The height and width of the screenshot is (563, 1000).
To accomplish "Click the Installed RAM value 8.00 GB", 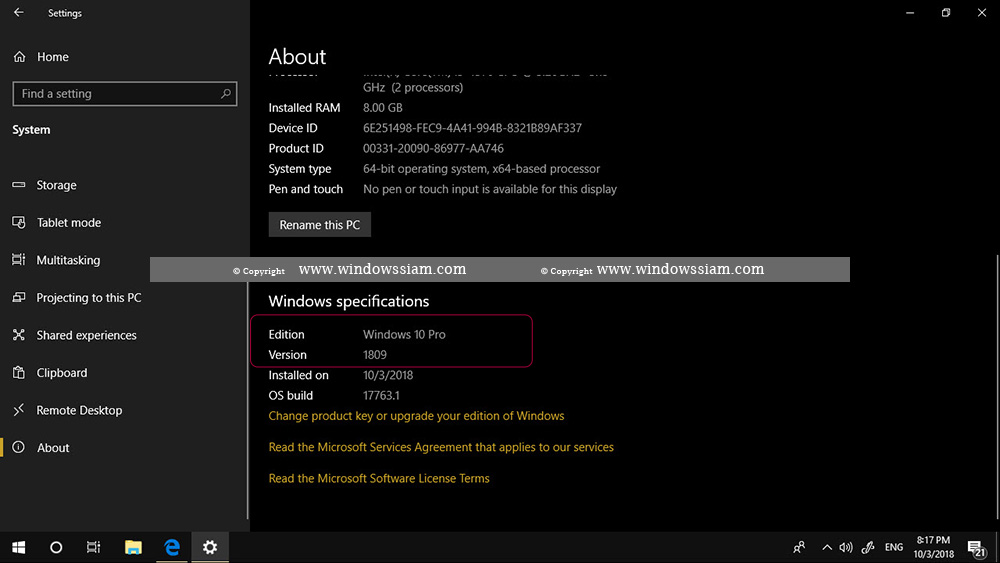I will click(383, 108).
